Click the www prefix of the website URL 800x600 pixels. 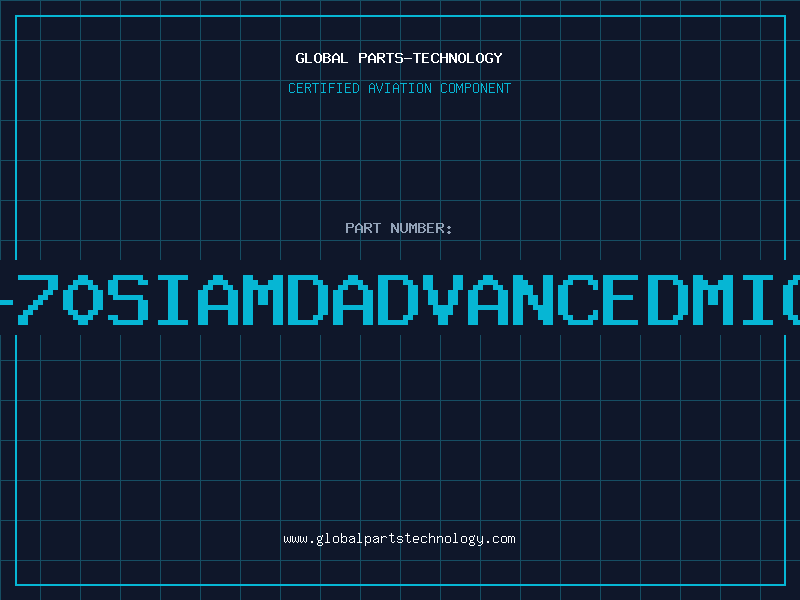click(x=295, y=540)
